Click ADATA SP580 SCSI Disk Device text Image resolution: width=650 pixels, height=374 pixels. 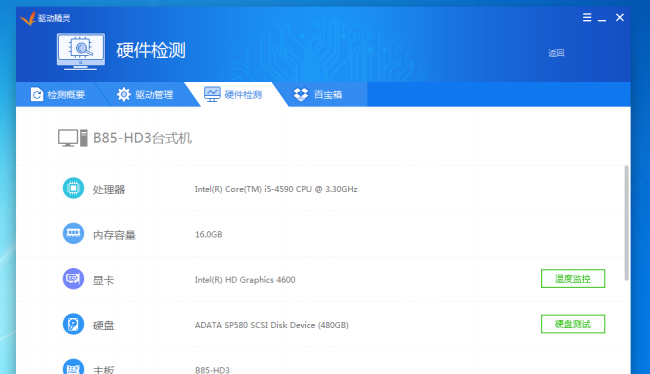pyautogui.click(x=272, y=325)
